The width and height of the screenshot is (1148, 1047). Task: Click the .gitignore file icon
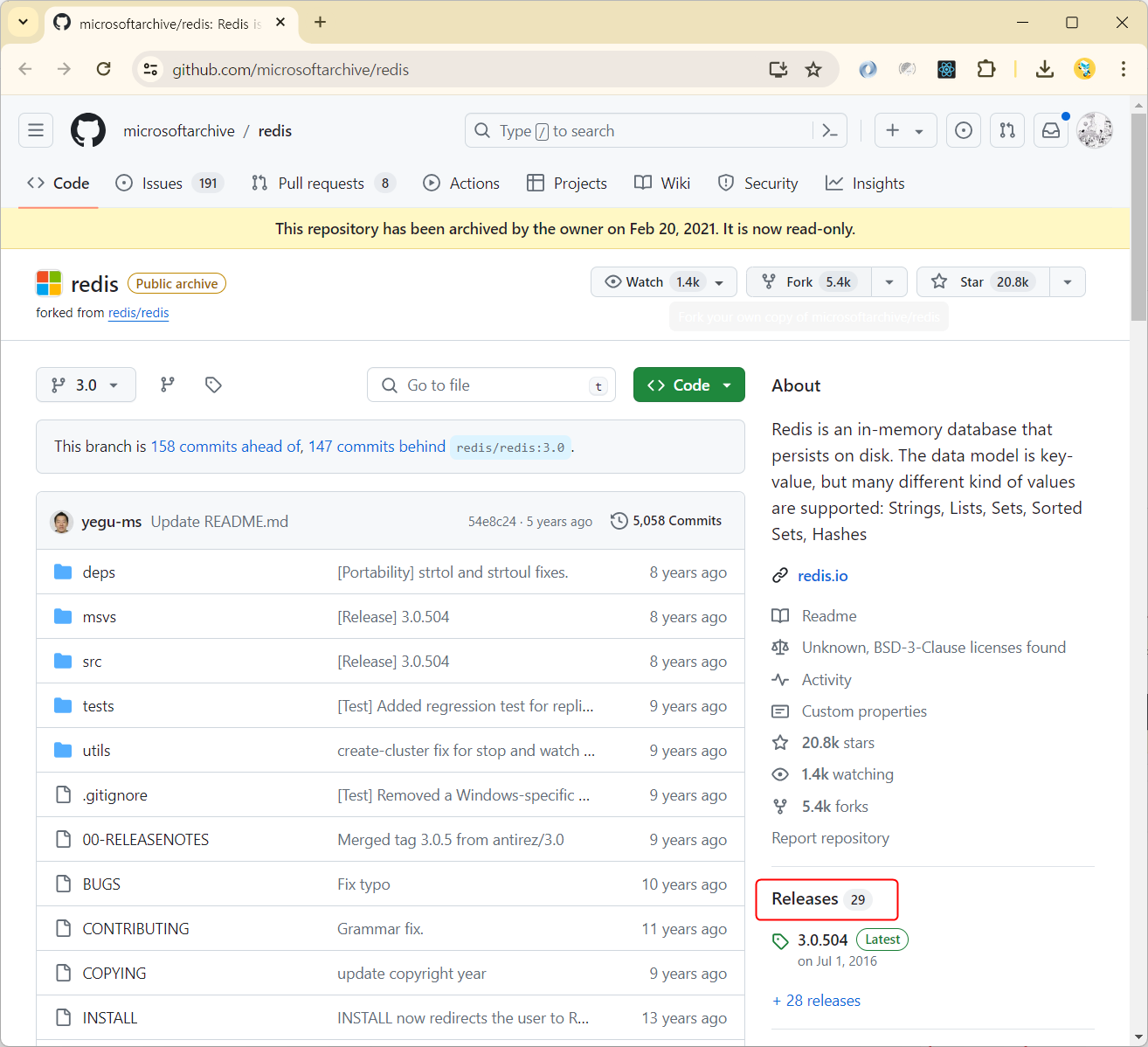(63, 794)
